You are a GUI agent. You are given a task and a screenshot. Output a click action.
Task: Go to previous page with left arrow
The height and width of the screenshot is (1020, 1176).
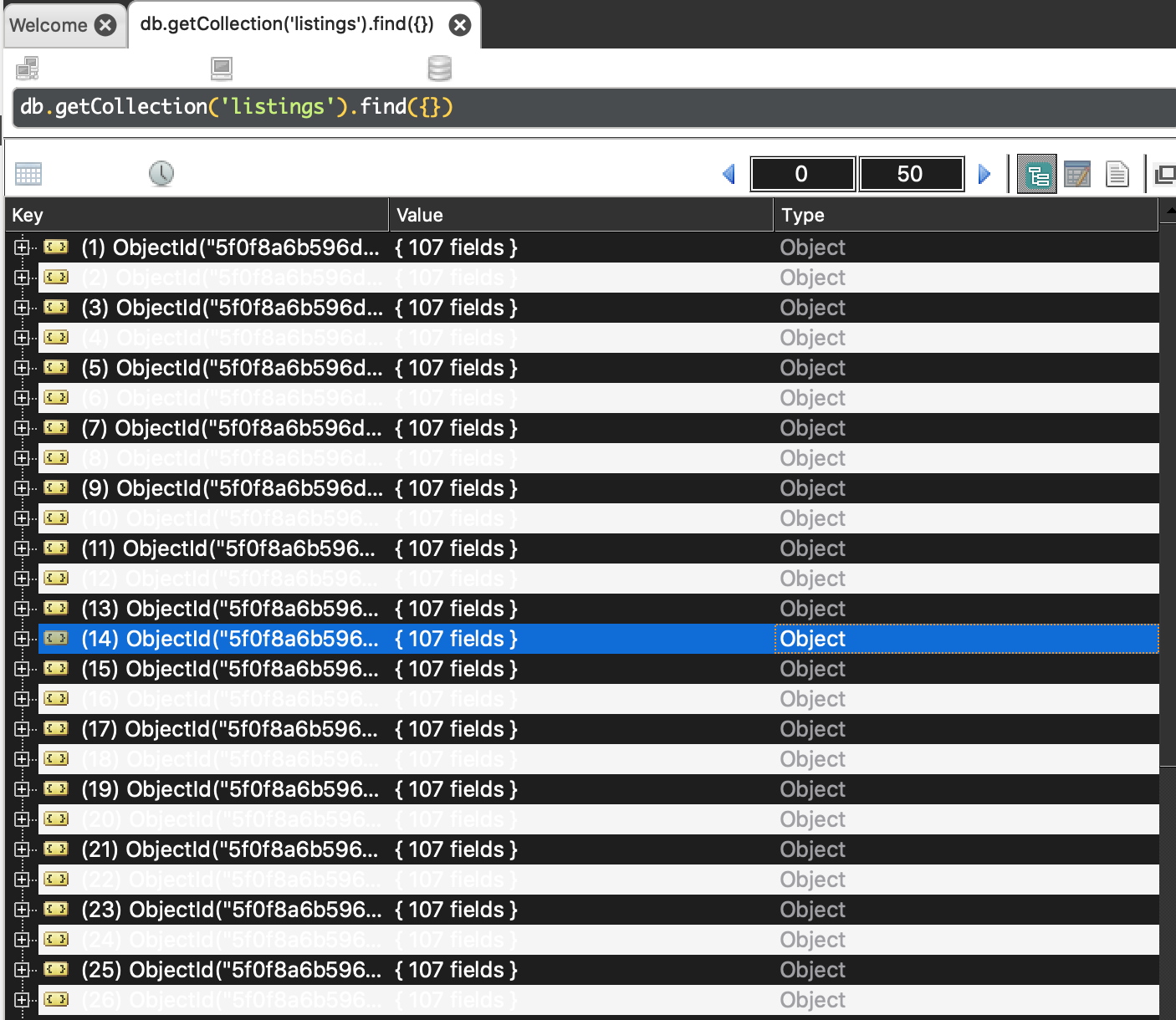tap(729, 174)
